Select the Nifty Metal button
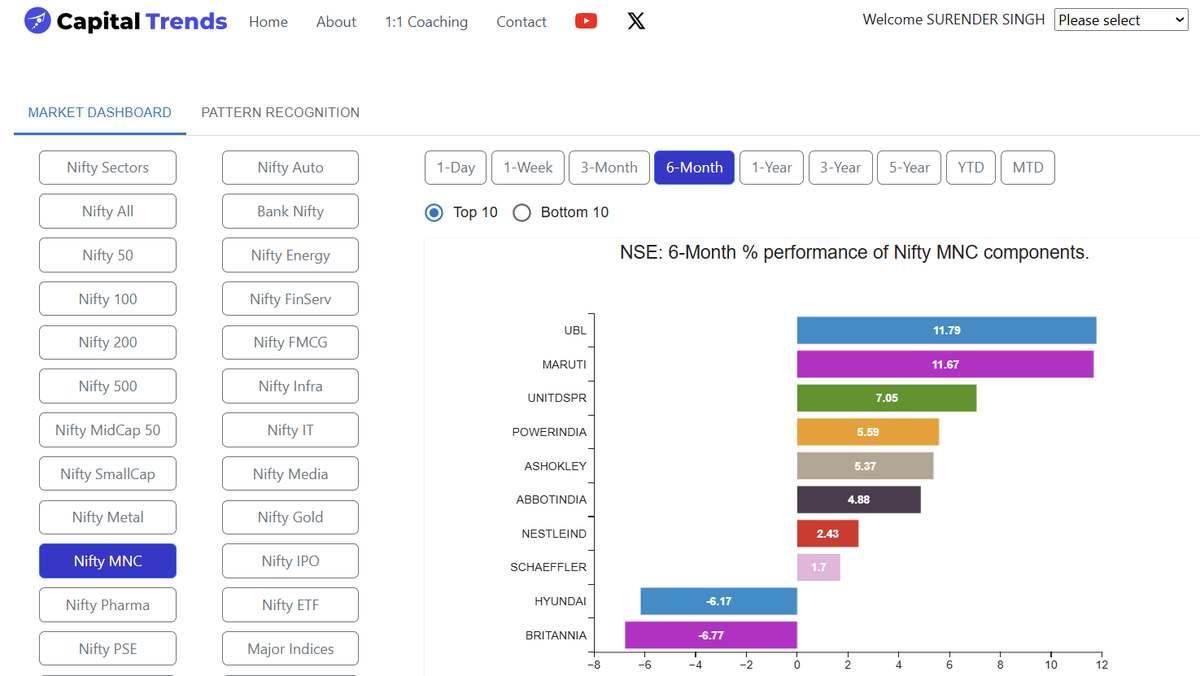 [x=108, y=517]
